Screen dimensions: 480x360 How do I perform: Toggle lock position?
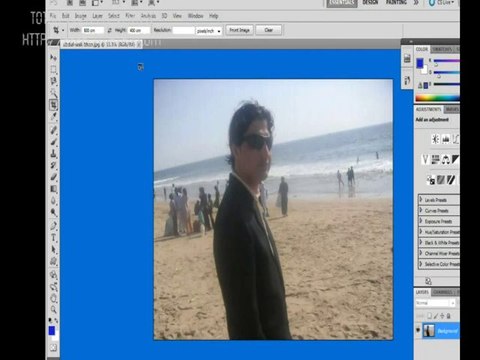(x=442, y=316)
